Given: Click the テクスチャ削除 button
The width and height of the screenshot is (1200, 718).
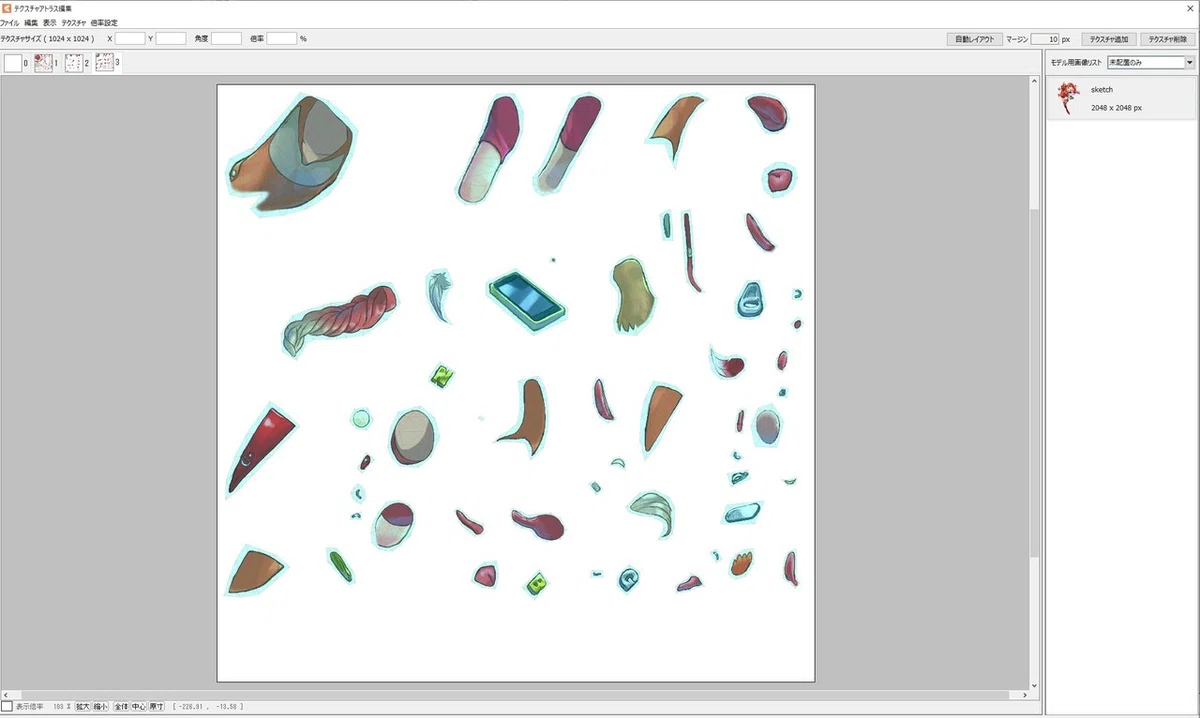Looking at the screenshot, I should [1168, 39].
